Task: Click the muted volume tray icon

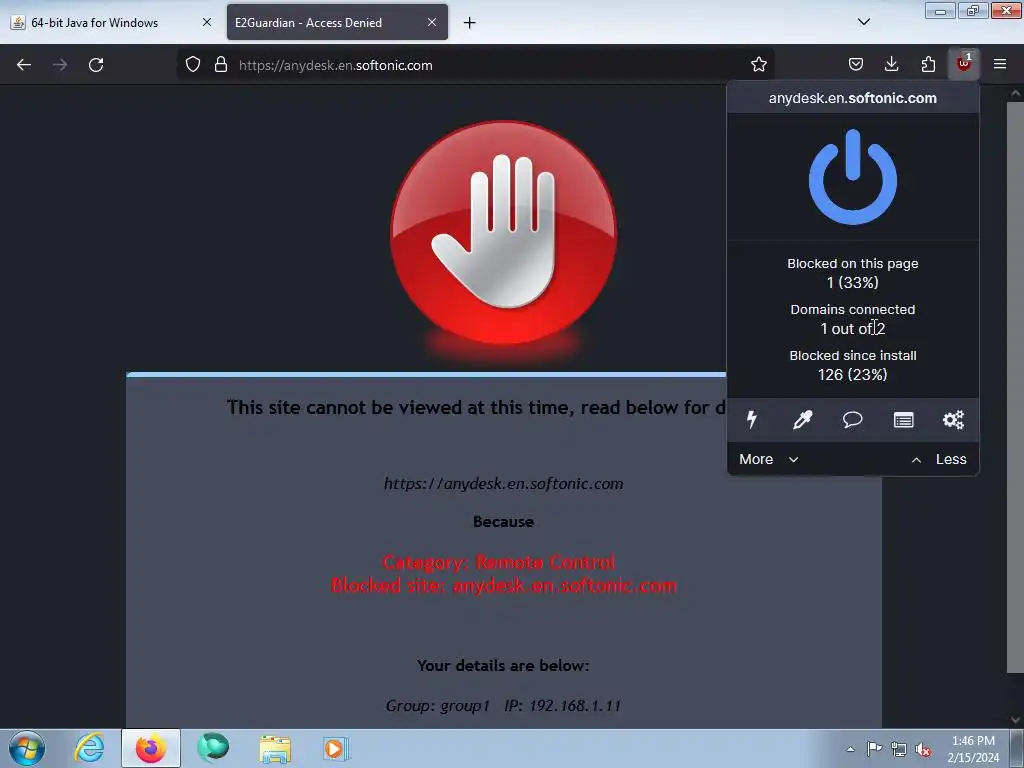Action: pos(923,750)
